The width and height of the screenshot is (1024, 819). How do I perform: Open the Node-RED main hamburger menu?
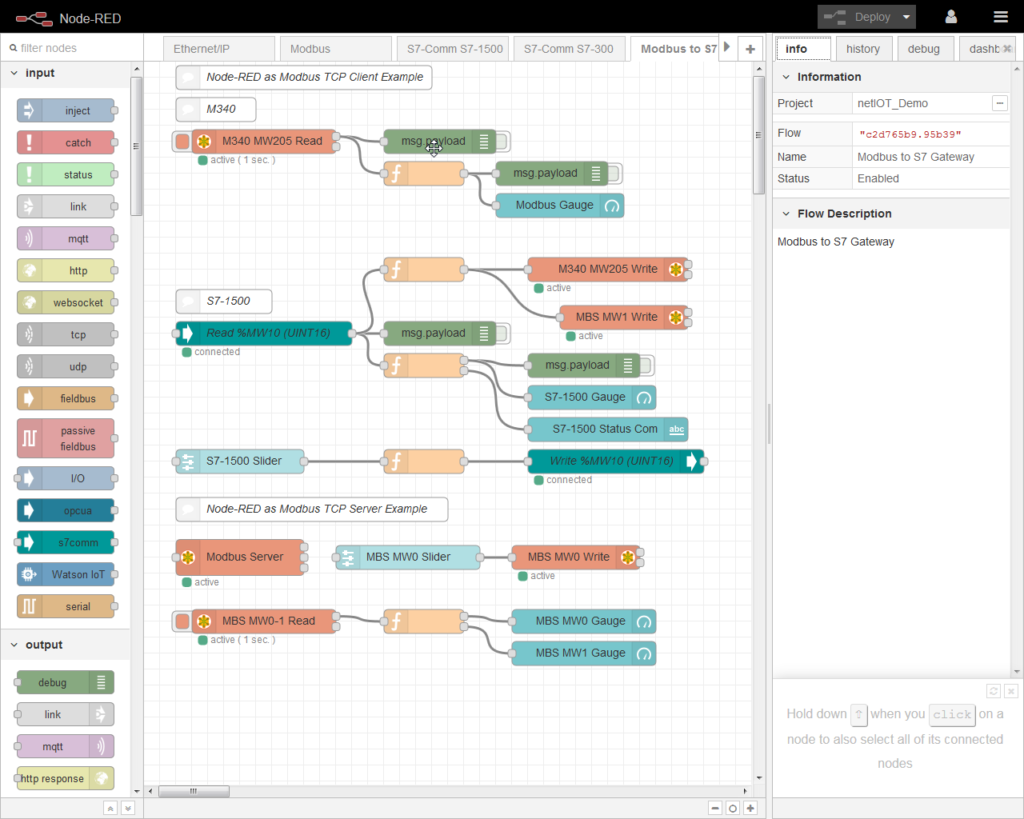click(x=1000, y=16)
